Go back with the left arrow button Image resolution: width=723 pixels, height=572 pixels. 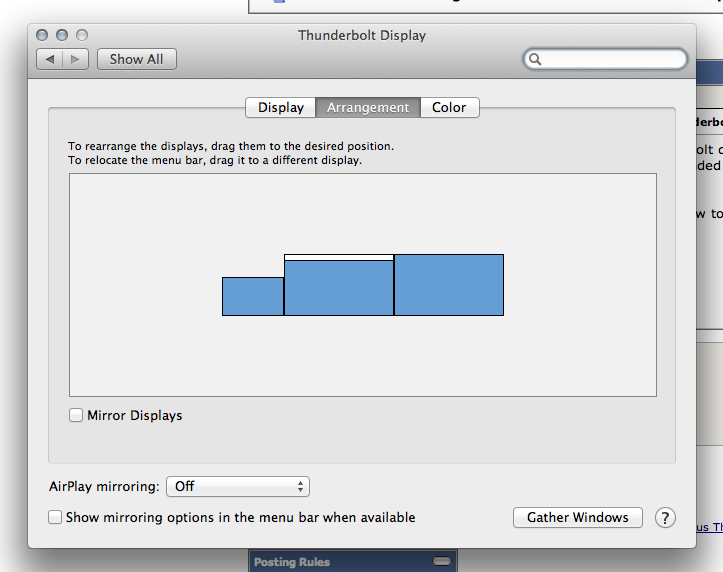[49, 59]
